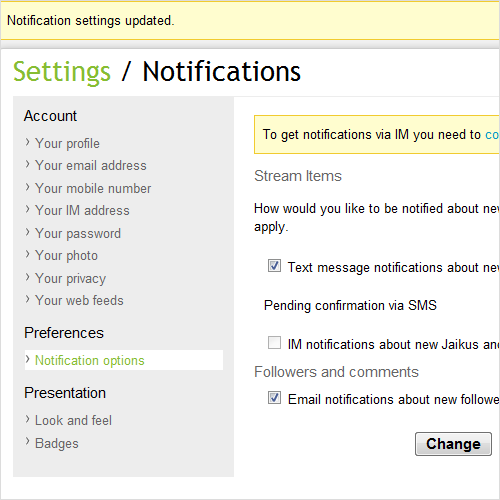Screen dimensions: 500x500
Task: Open the Your privacy settings page
Action: (x=71, y=279)
